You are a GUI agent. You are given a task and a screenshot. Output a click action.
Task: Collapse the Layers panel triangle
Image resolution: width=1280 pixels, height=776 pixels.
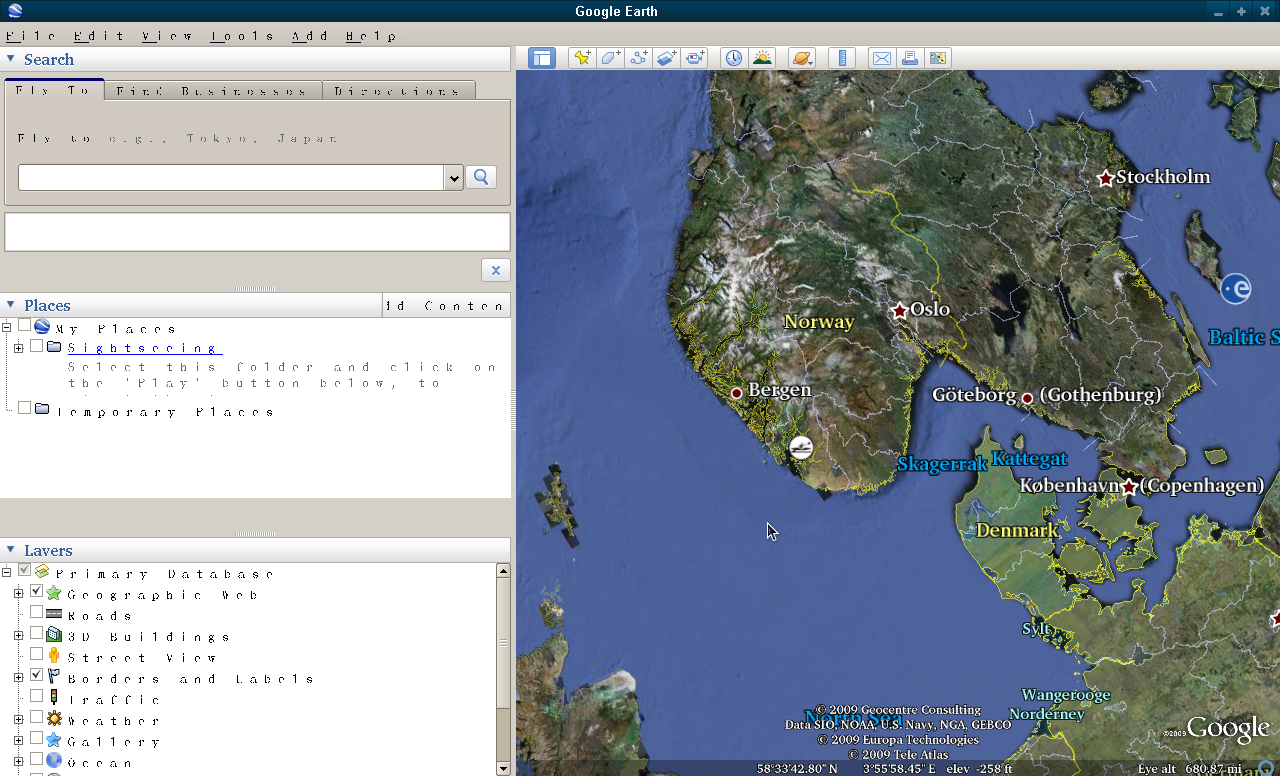coord(11,550)
